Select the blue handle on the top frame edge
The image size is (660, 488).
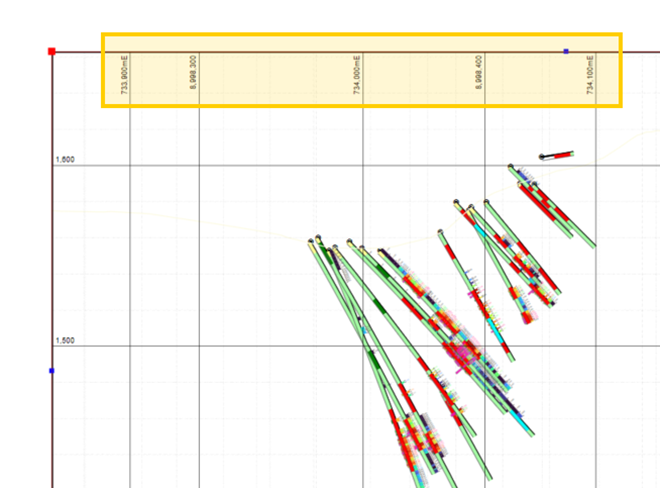[565, 51]
